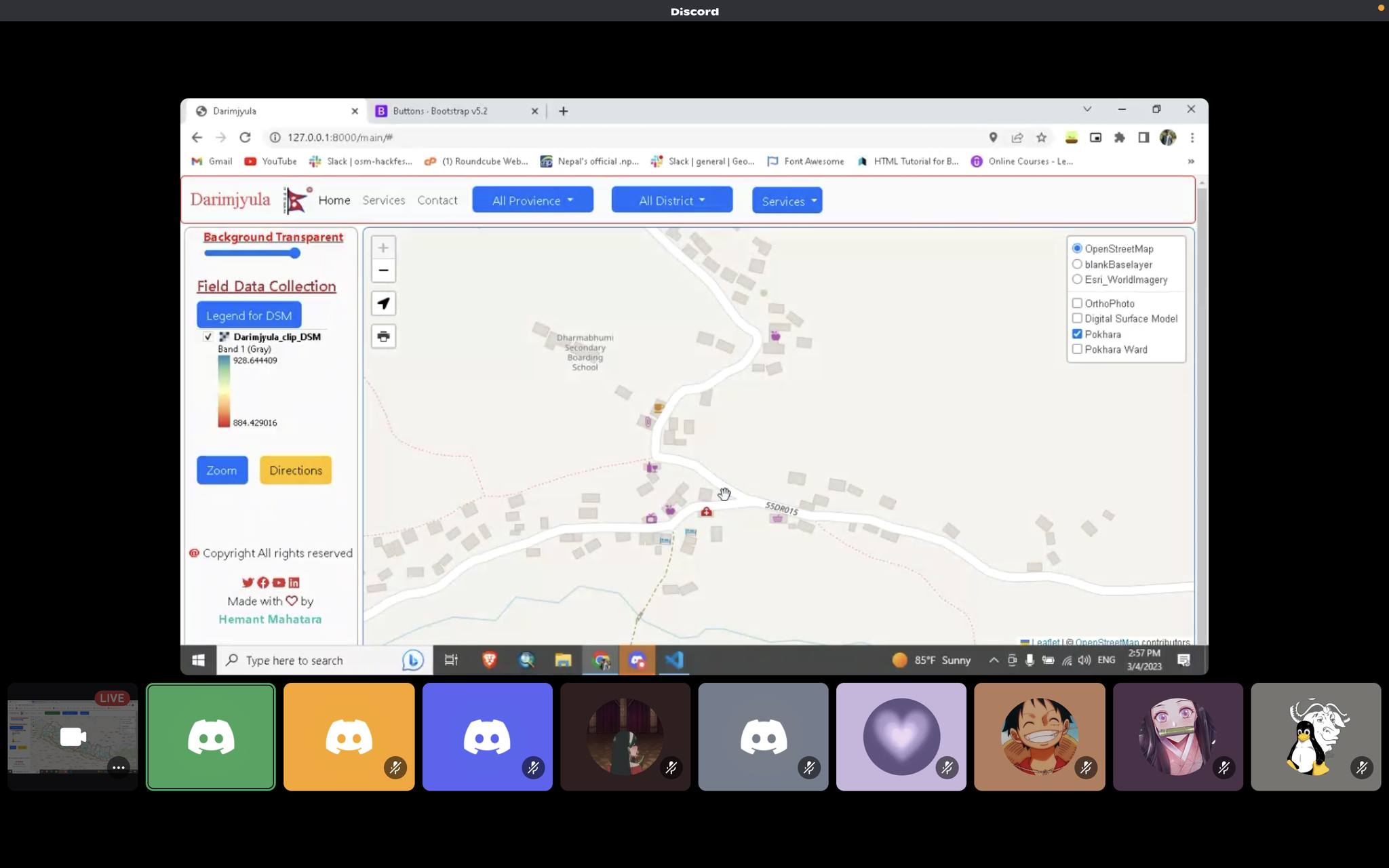Expand the blue Services dropdown button
1389x868 pixels.
click(787, 201)
